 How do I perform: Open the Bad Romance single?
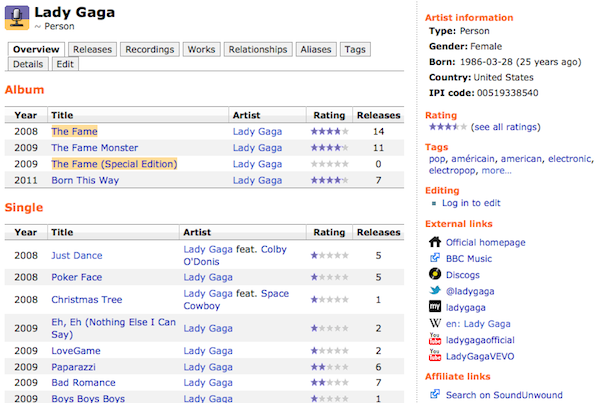click(x=83, y=382)
